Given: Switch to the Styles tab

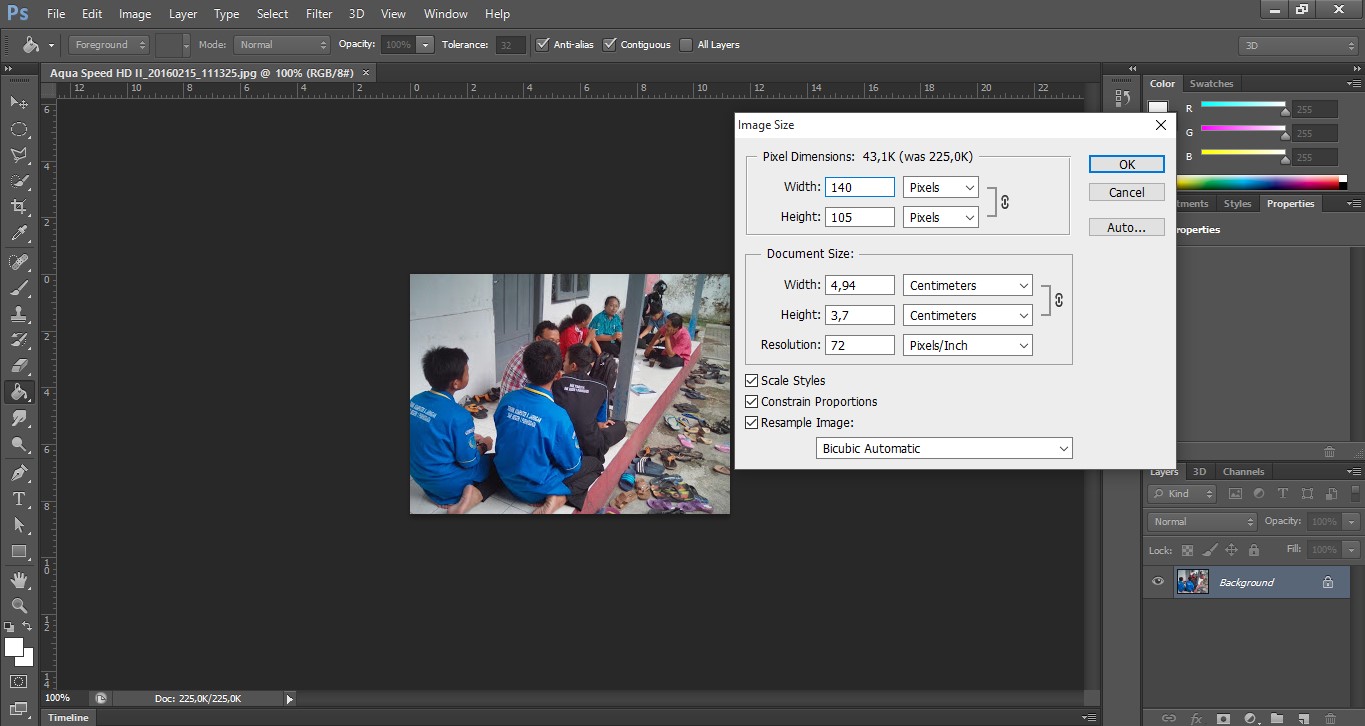Looking at the screenshot, I should pyautogui.click(x=1237, y=204).
